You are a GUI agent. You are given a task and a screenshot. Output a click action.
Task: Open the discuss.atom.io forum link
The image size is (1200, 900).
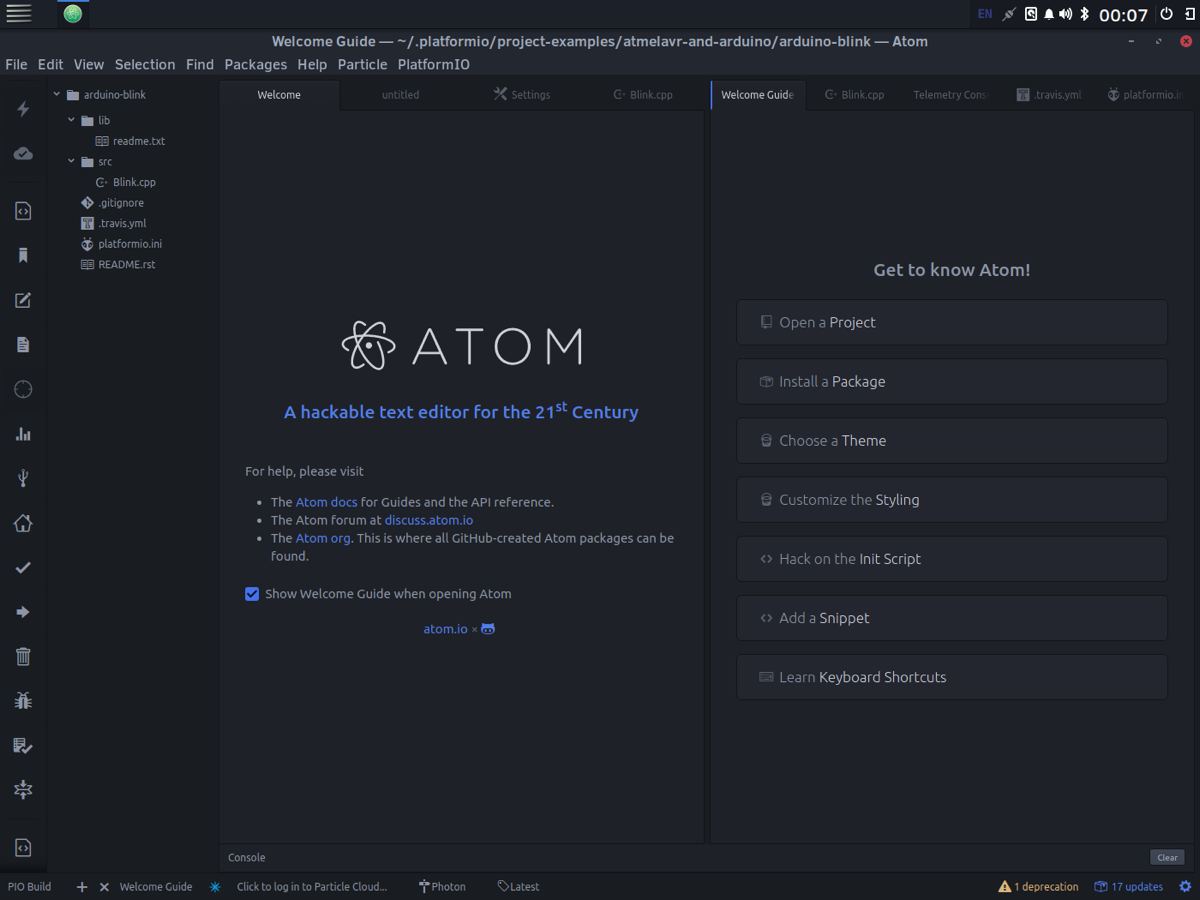pyautogui.click(x=429, y=520)
